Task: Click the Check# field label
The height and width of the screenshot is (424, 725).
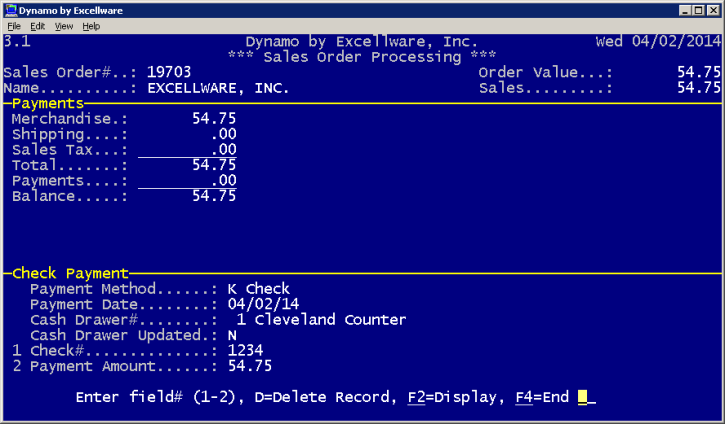Action: pyautogui.click(x=57, y=350)
